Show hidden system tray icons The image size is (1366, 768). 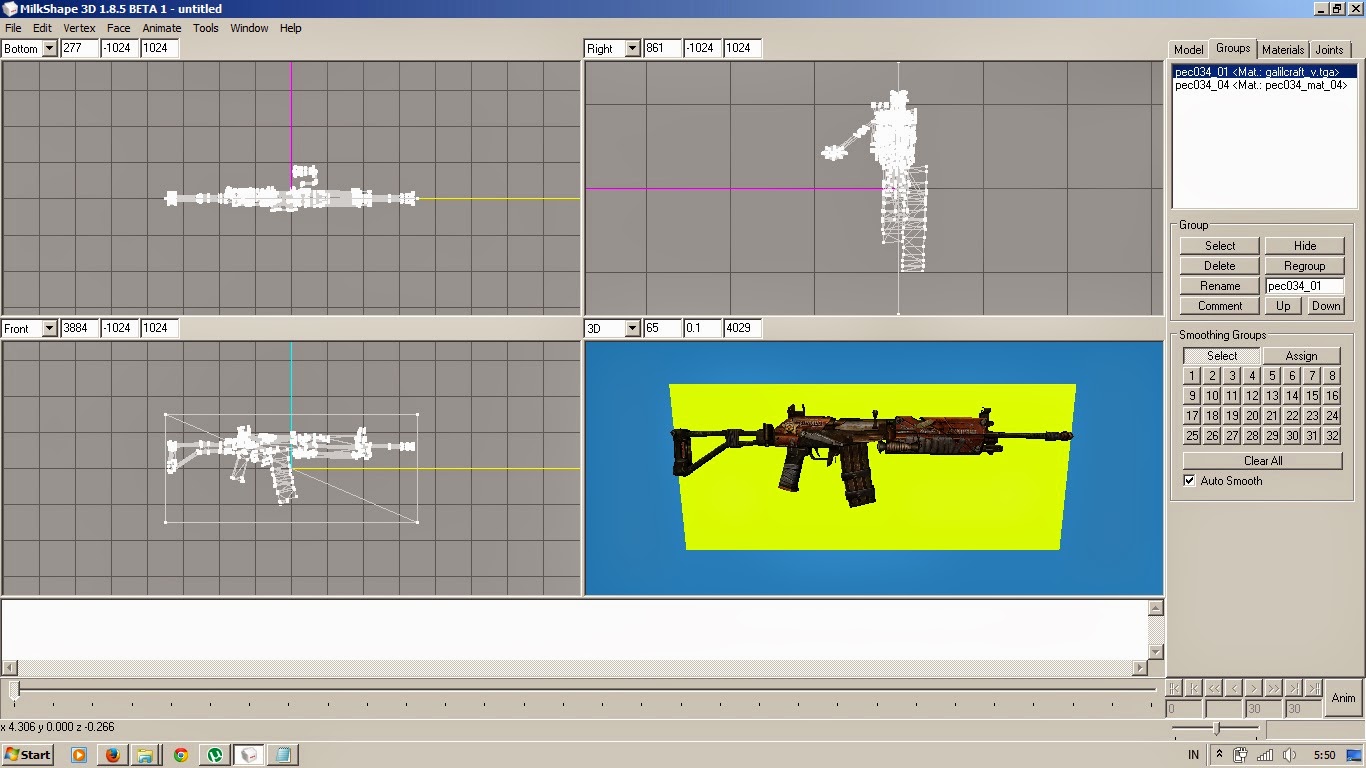(x=1219, y=755)
